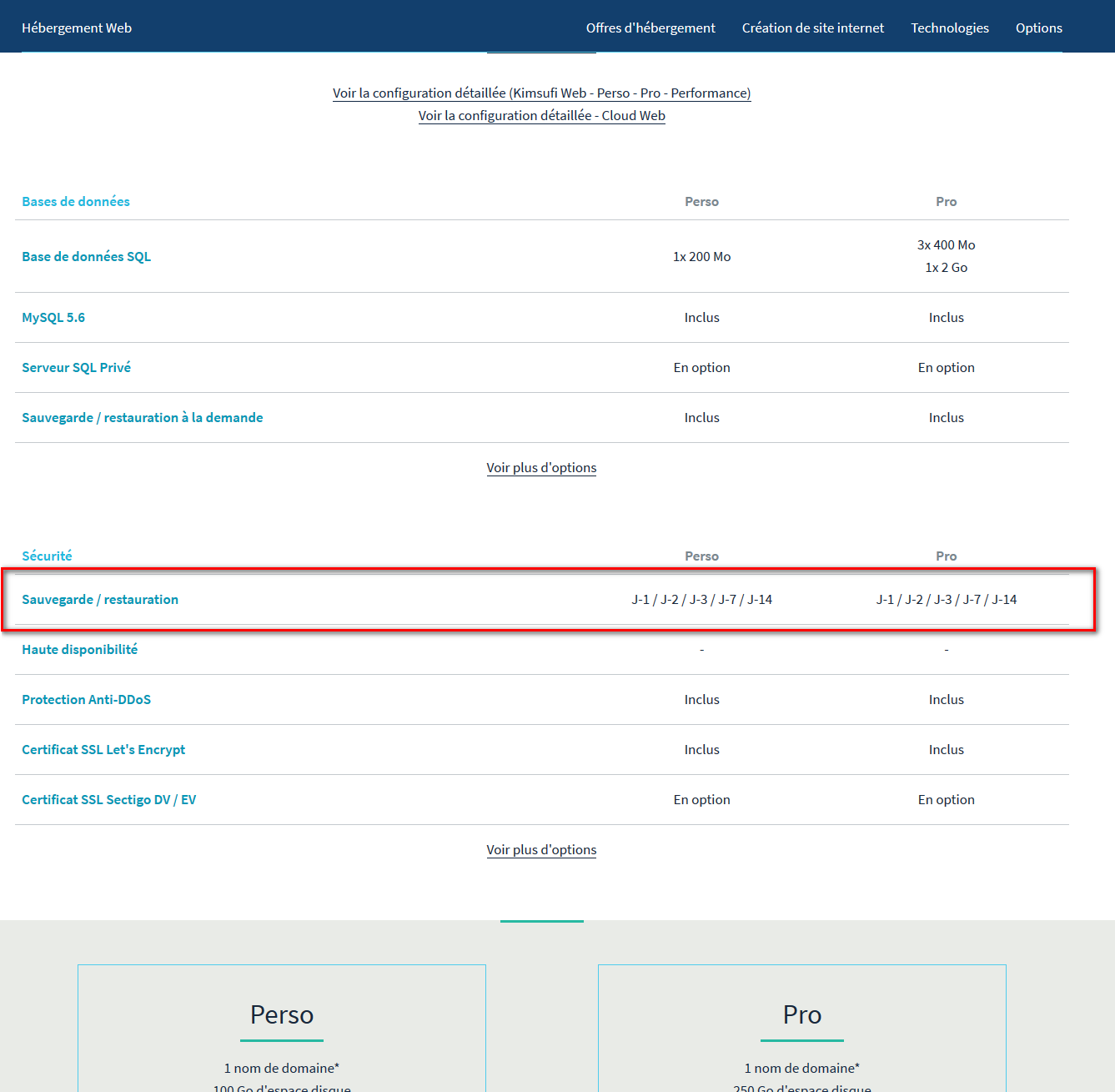Click the Pro column header in Sécurité table
Image resolution: width=1115 pixels, height=1092 pixels.
pyautogui.click(x=947, y=556)
